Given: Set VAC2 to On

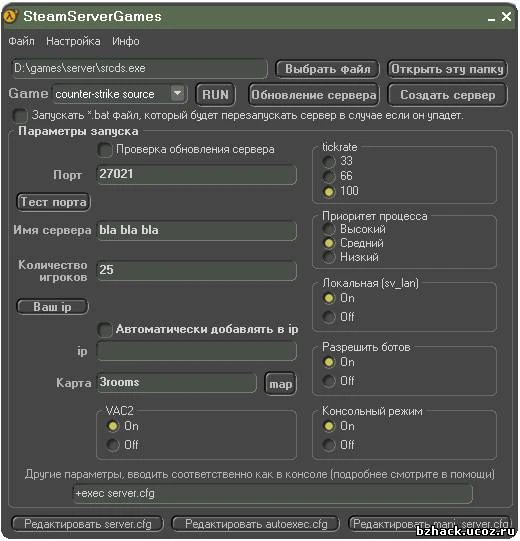Looking at the screenshot, I should 113,426.
